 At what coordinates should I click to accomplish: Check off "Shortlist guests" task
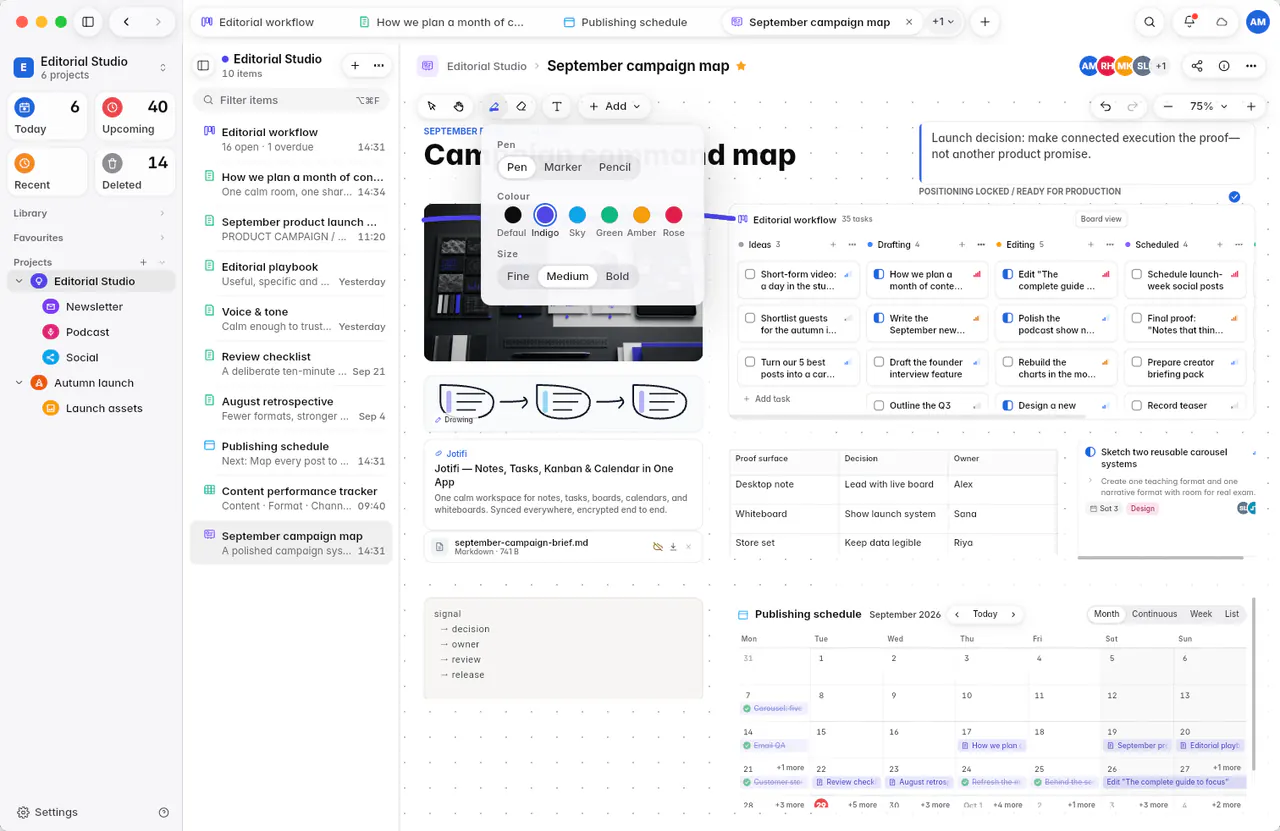[x=750, y=318]
